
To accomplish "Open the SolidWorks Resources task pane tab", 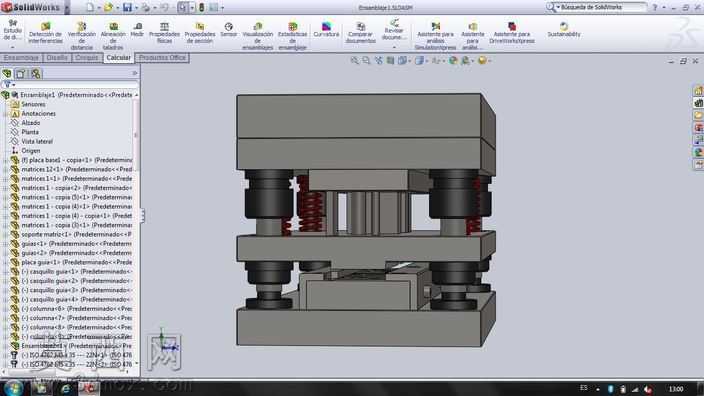I will click(698, 91).
